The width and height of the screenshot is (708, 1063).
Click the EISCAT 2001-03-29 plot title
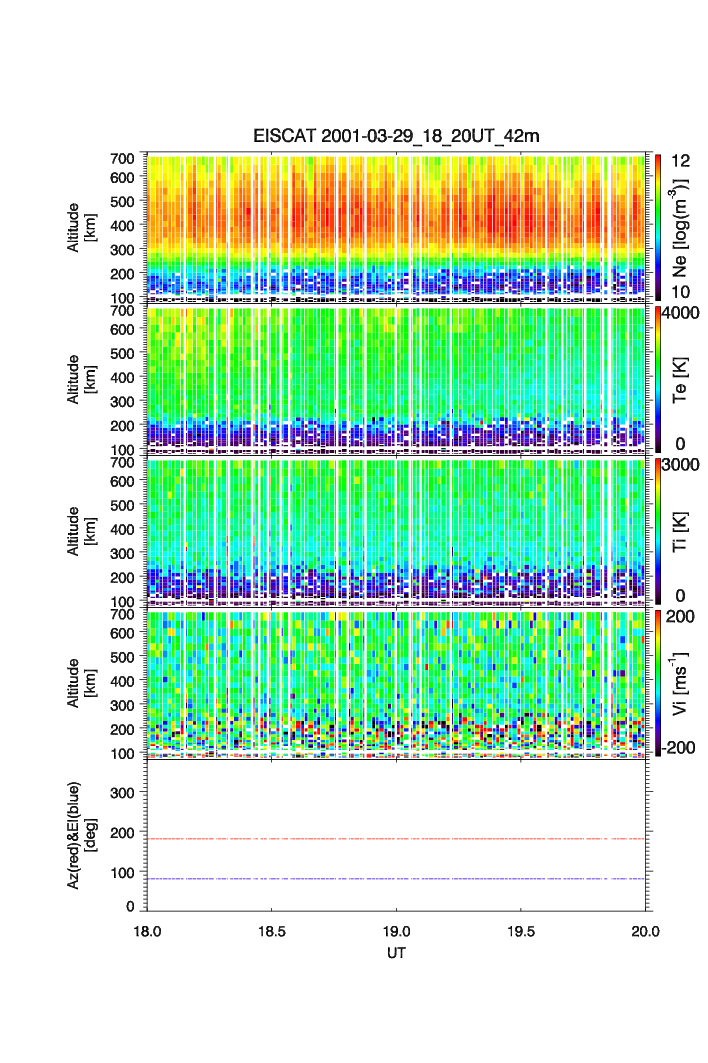pyautogui.click(x=396, y=136)
